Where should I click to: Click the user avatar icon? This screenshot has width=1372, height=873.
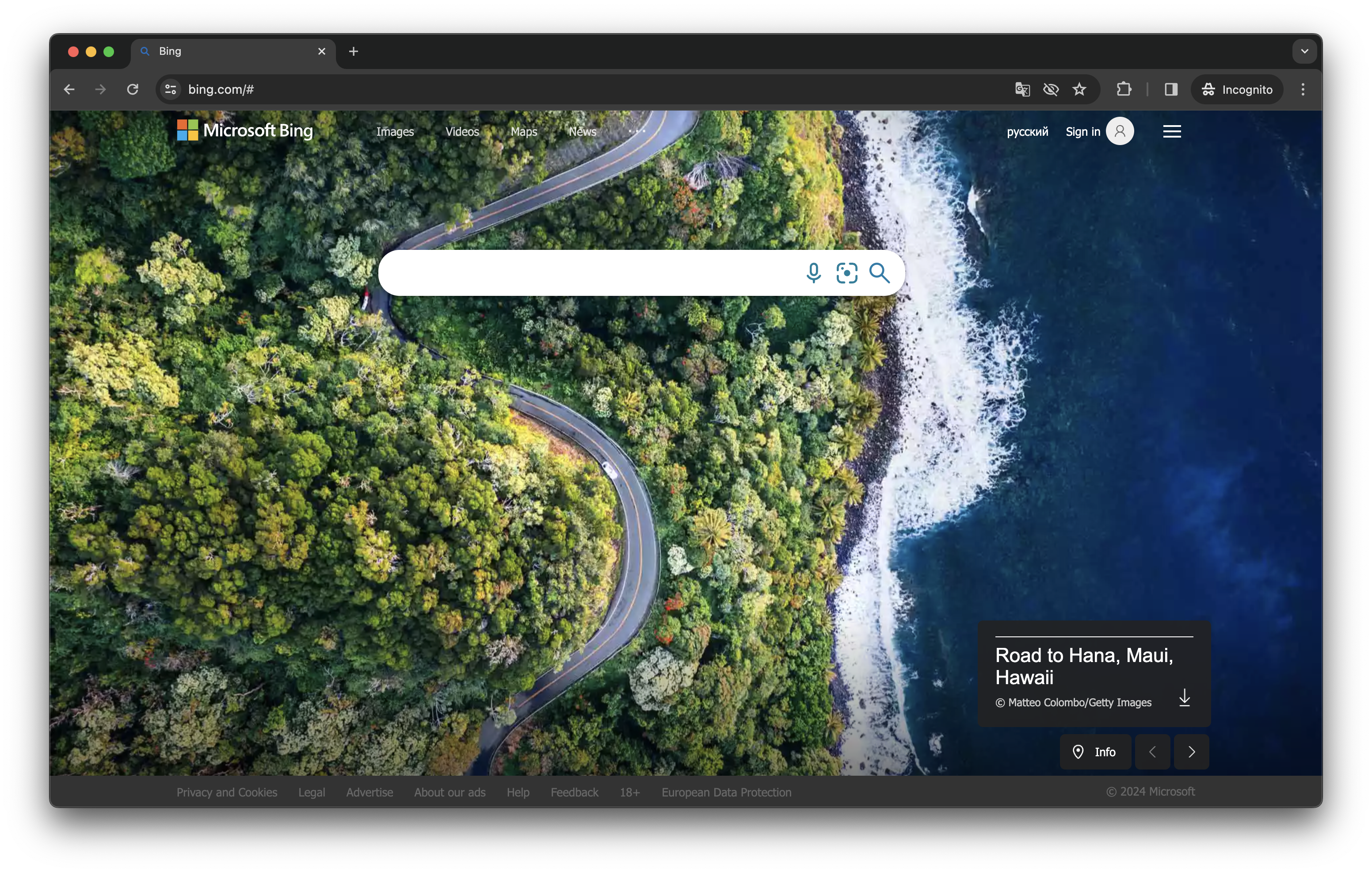pyautogui.click(x=1120, y=131)
